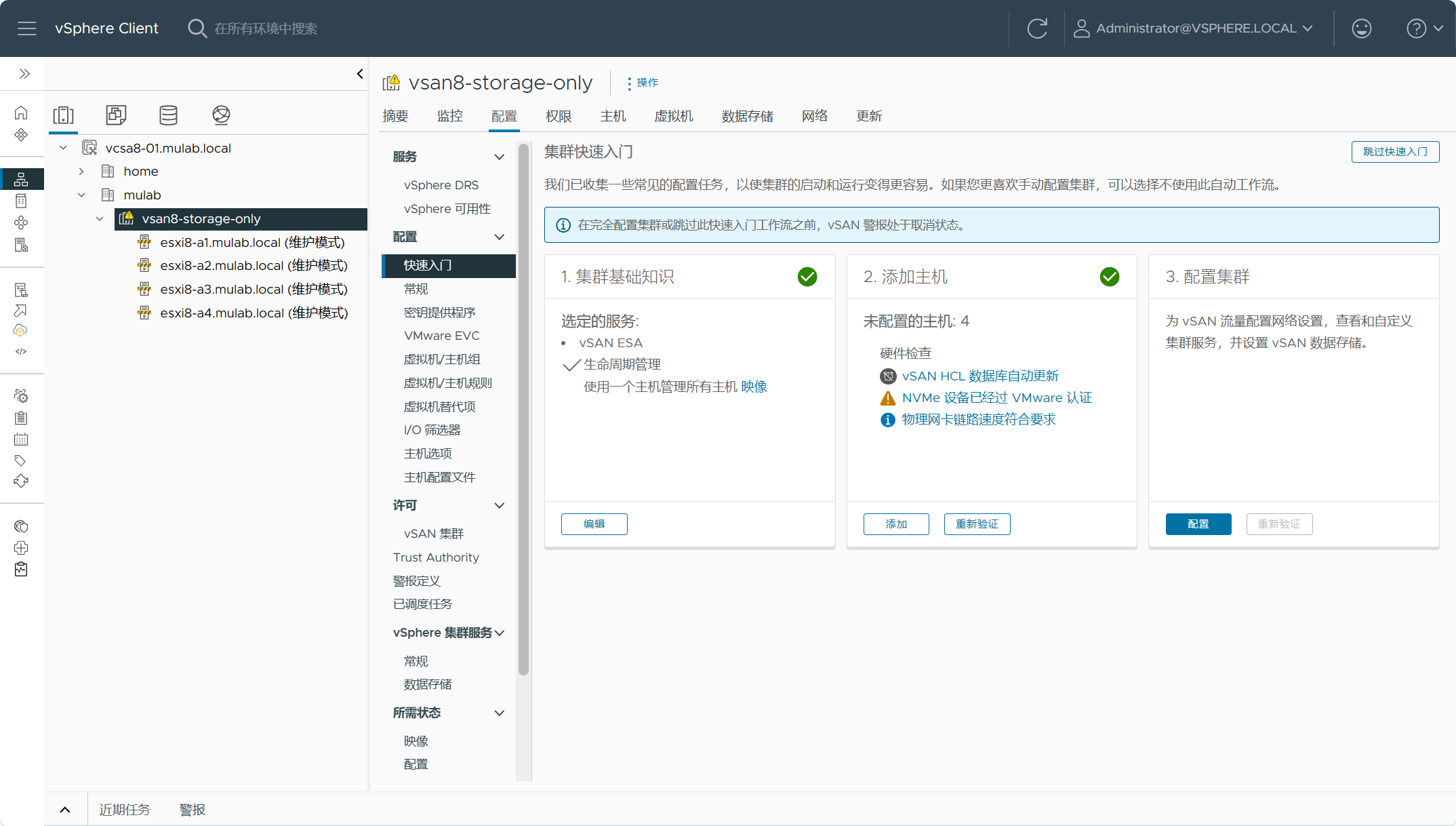Refresh the vSphere Client view
The height and width of the screenshot is (826, 1456).
pos(1037,28)
